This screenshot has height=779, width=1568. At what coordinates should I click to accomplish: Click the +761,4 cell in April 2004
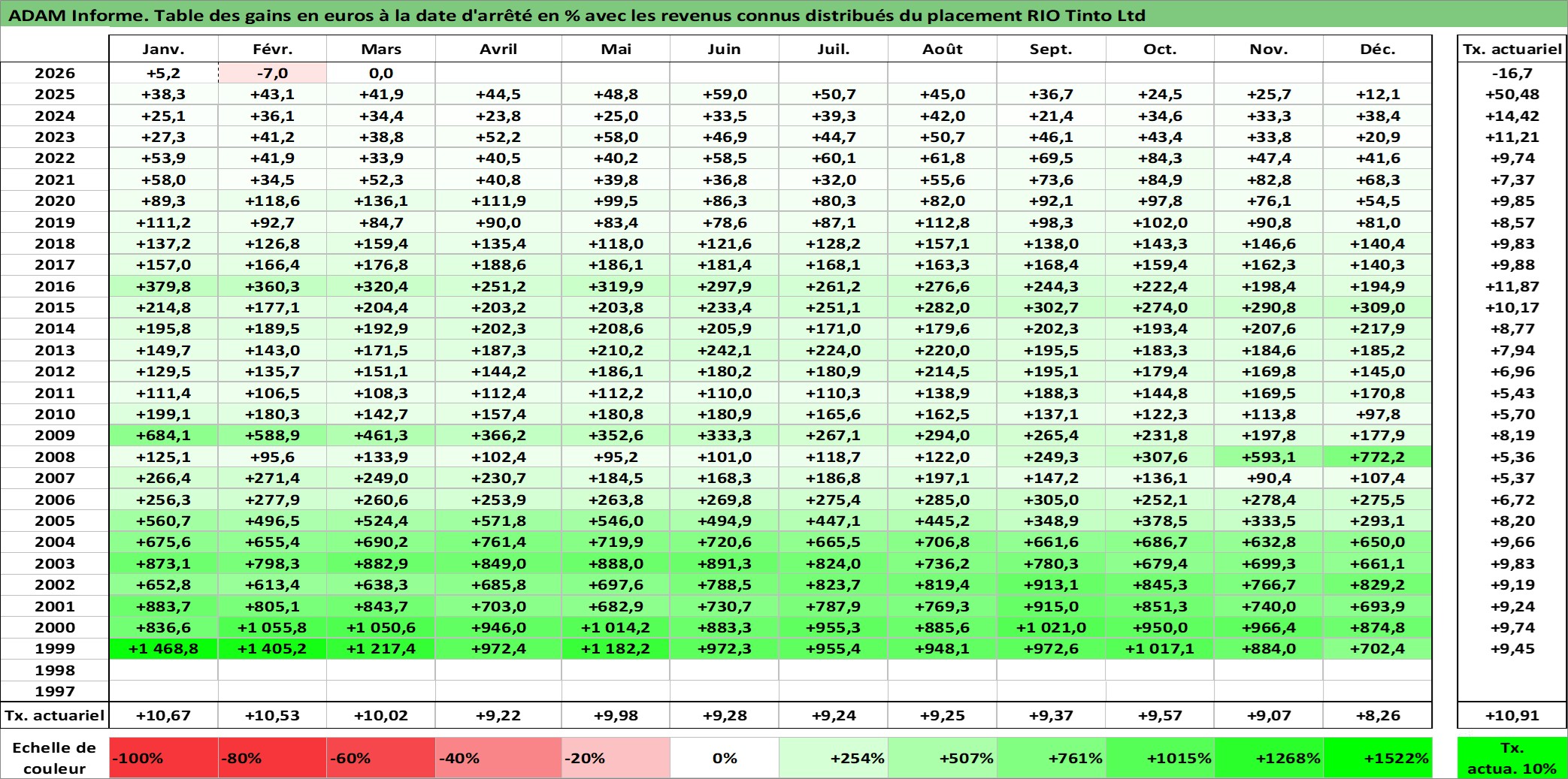click(498, 542)
